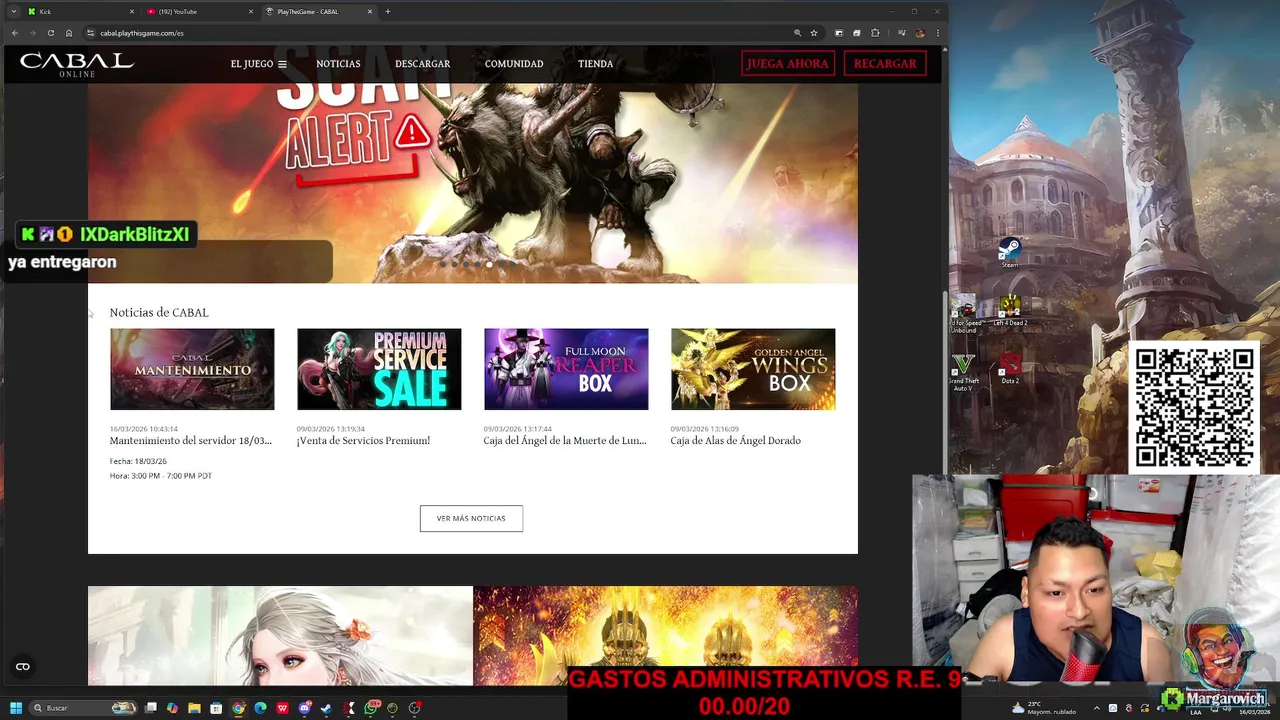The width and height of the screenshot is (1280, 720).
Task: Open the Mantenimiento news thumbnail
Action: pyautogui.click(x=192, y=369)
